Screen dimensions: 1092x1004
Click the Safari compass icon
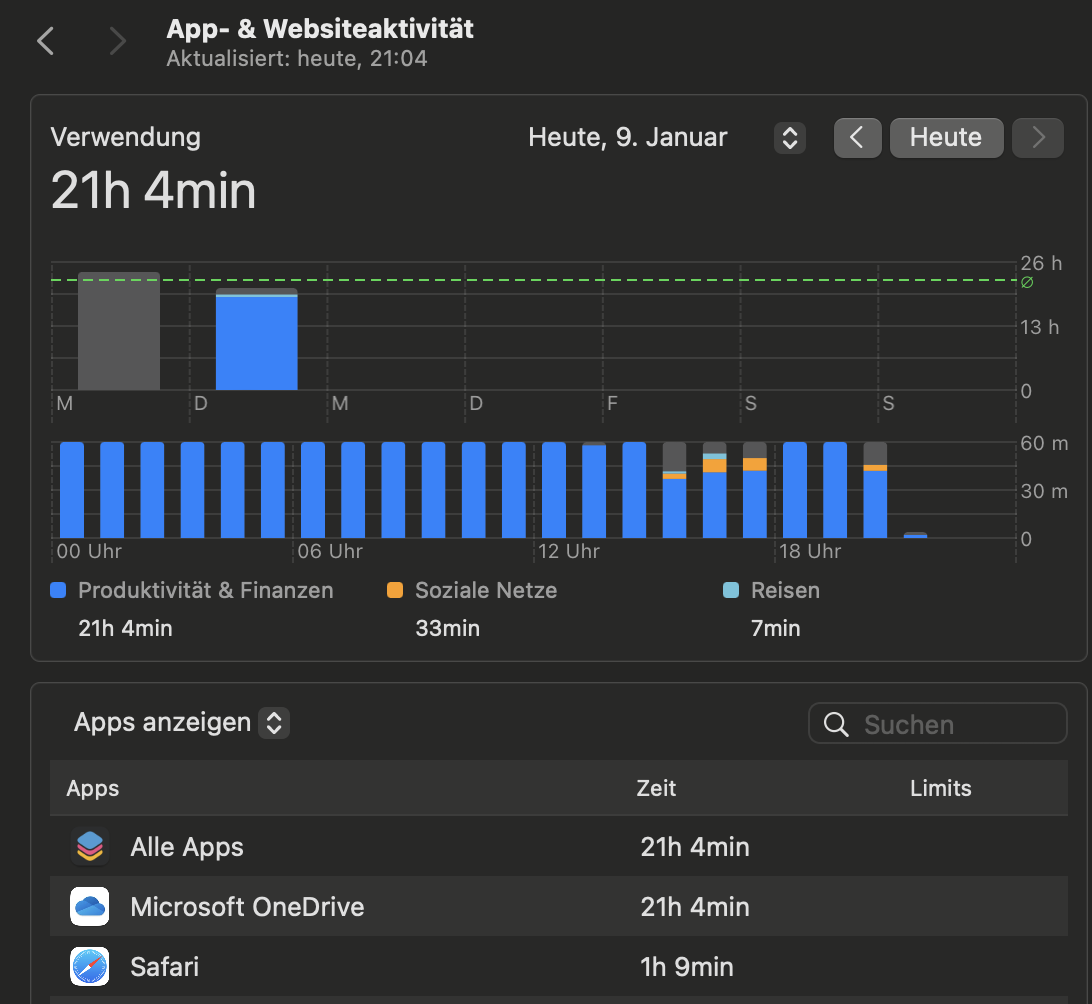90,967
